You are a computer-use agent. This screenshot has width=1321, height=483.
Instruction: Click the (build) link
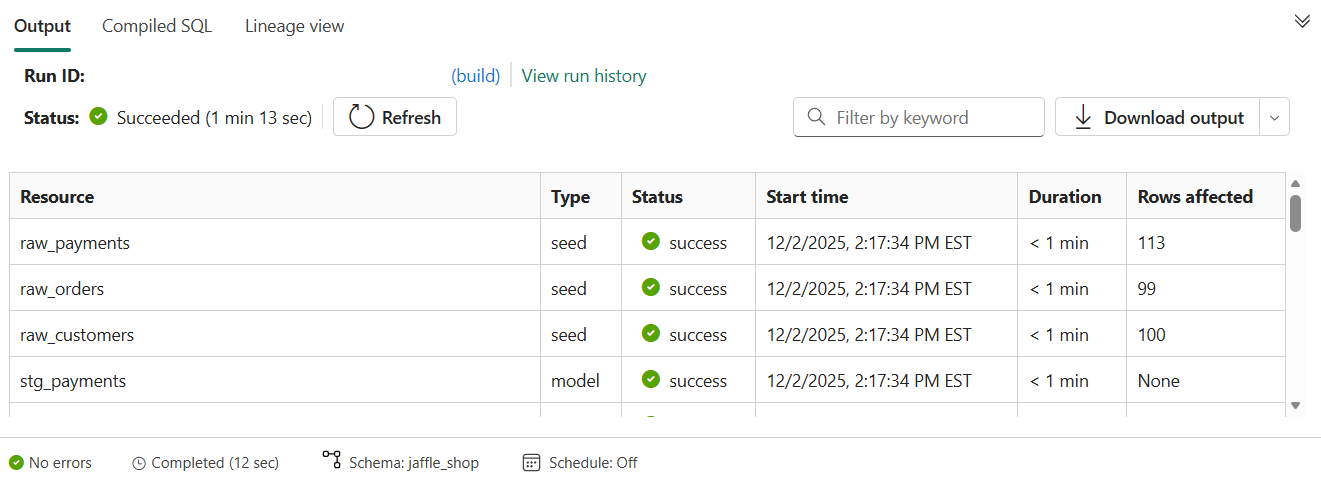coord(475,76)
